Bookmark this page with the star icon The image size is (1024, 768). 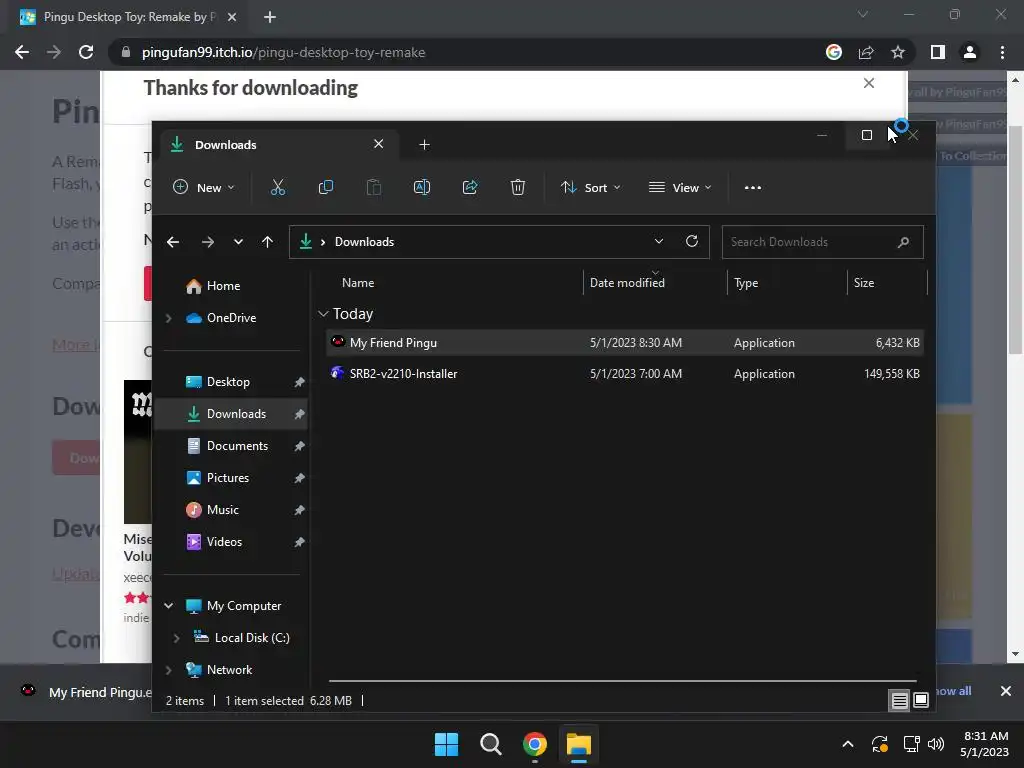[x=898, y=52]
